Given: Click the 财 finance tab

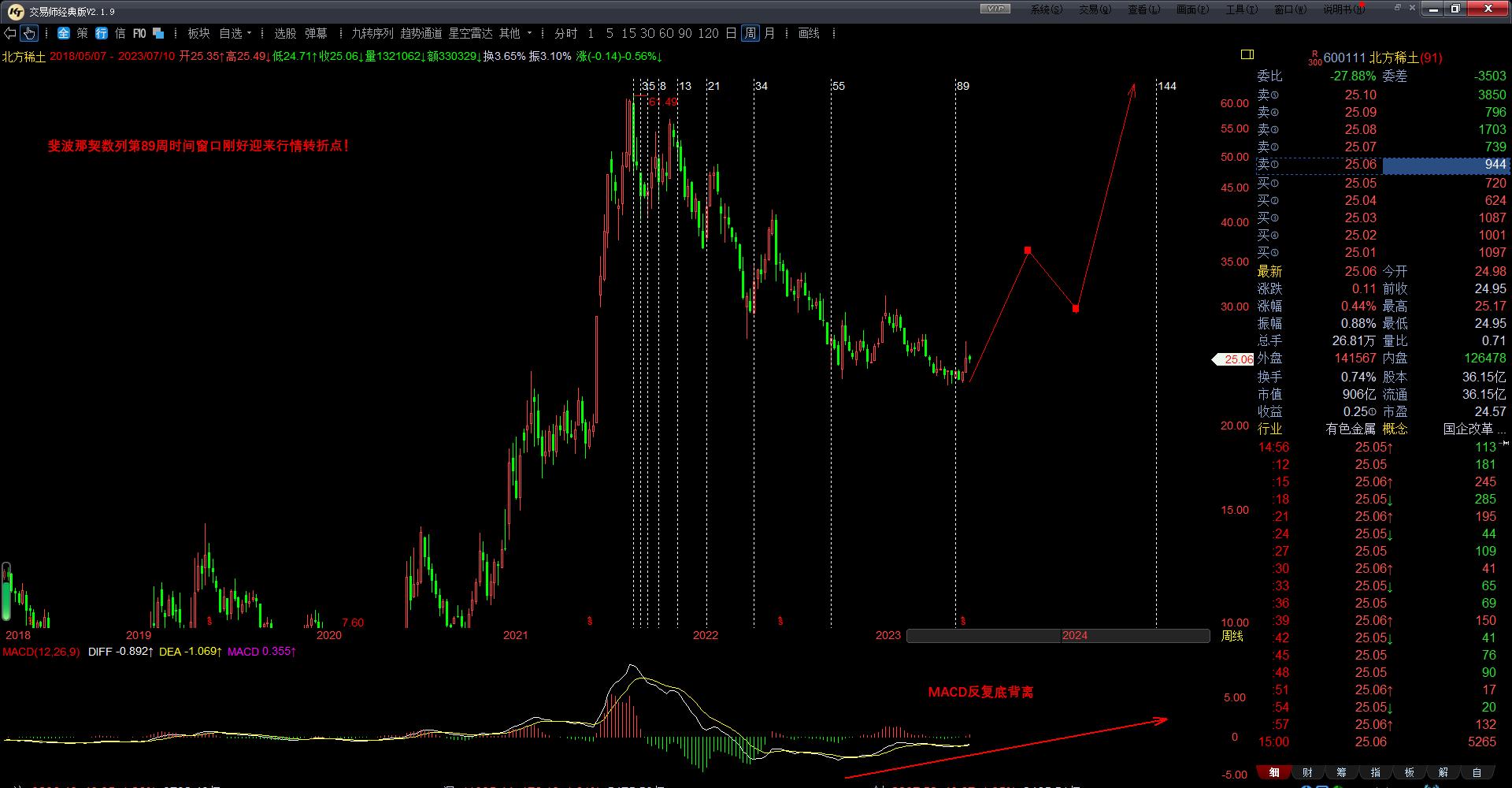Looking at the screenshot, I should (1307, 772).
